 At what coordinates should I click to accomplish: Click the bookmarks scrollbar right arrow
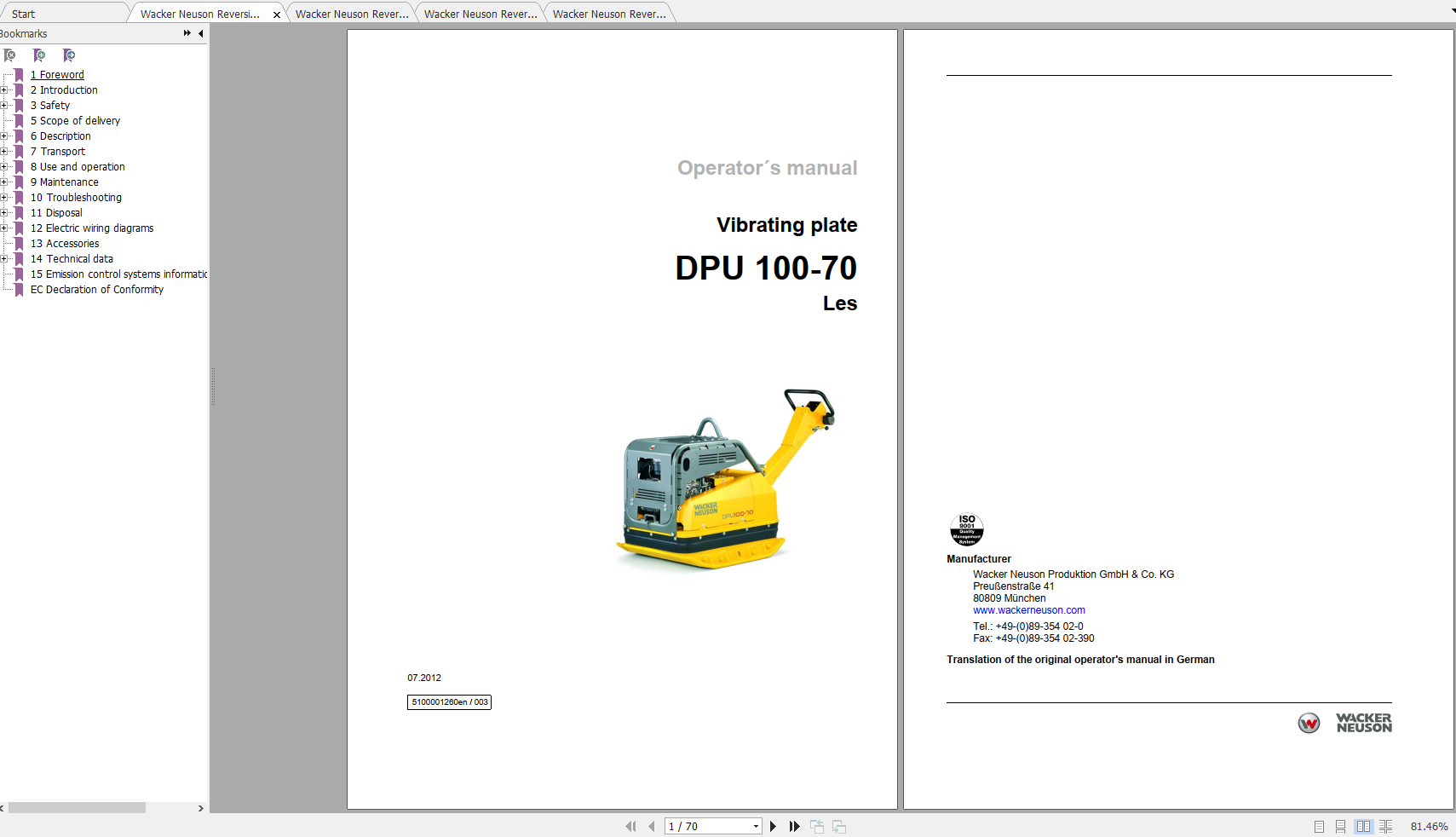[201, 808]
